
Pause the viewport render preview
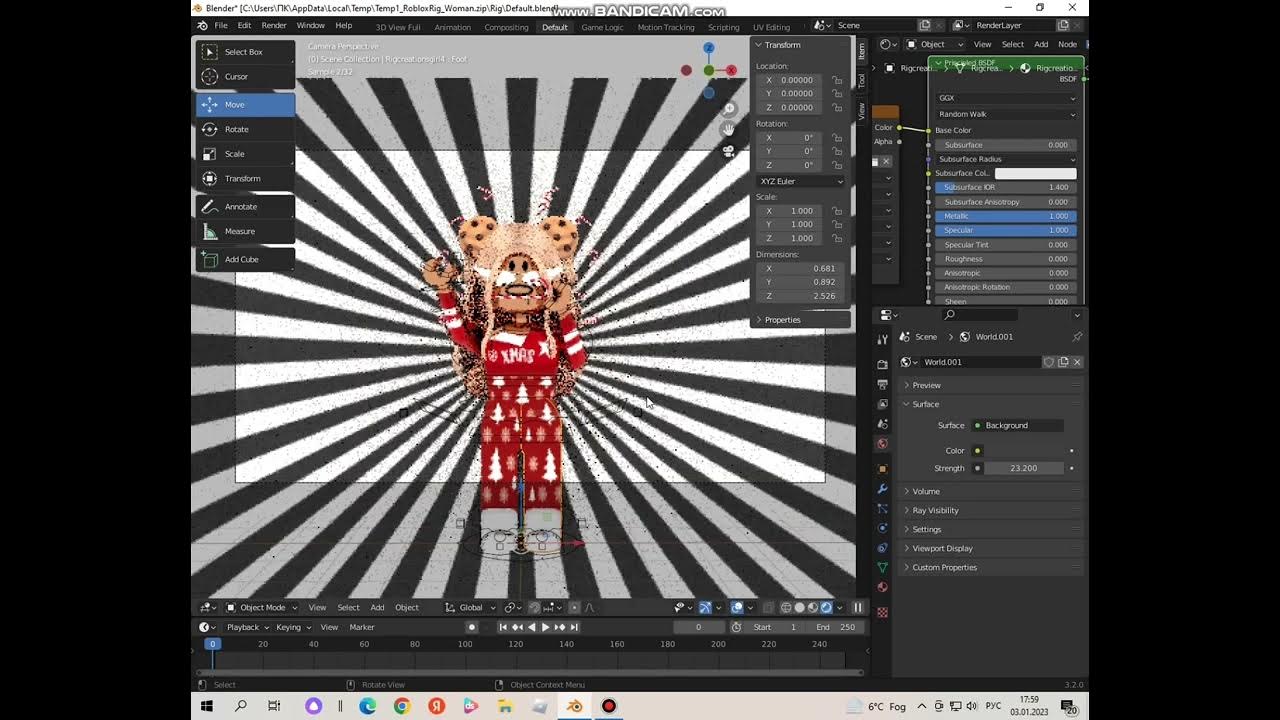point(858,607)
